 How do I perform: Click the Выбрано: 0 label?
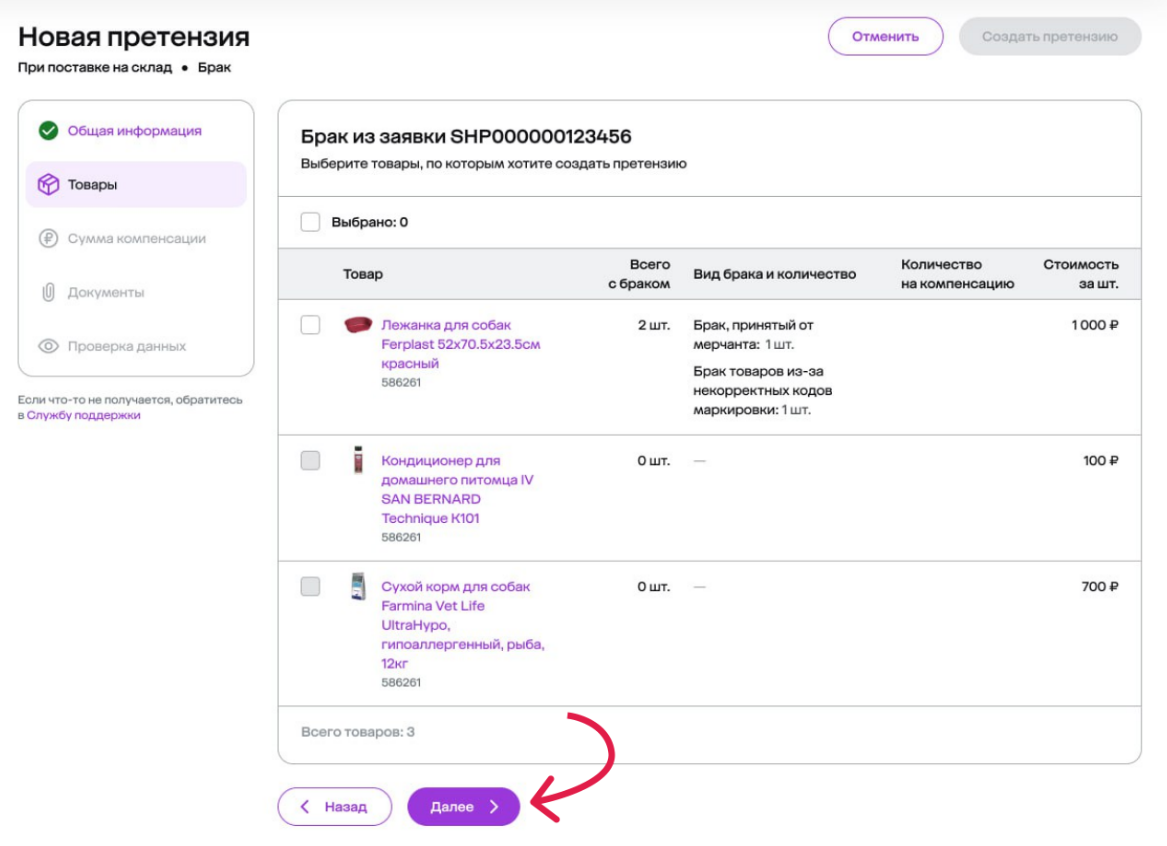coord(370,222)
